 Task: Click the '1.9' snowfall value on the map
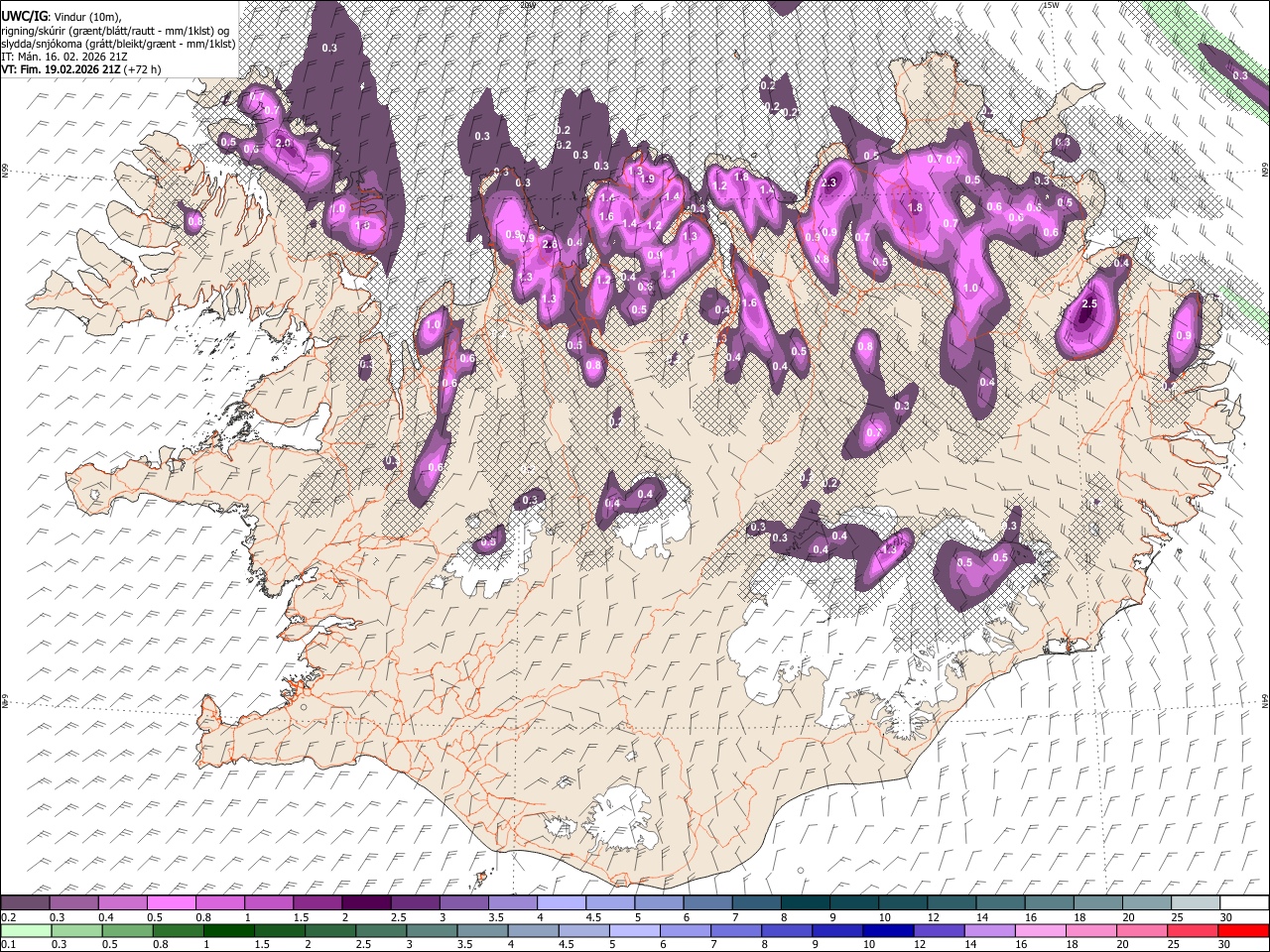click(x=648, y=179)
